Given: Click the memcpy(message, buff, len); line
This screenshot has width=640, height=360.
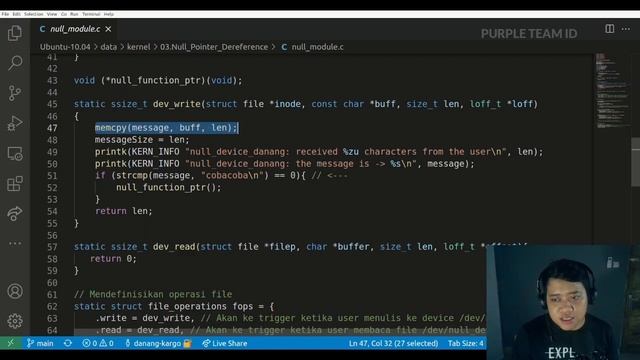Looking at the screenshot, I should point(166,128).
